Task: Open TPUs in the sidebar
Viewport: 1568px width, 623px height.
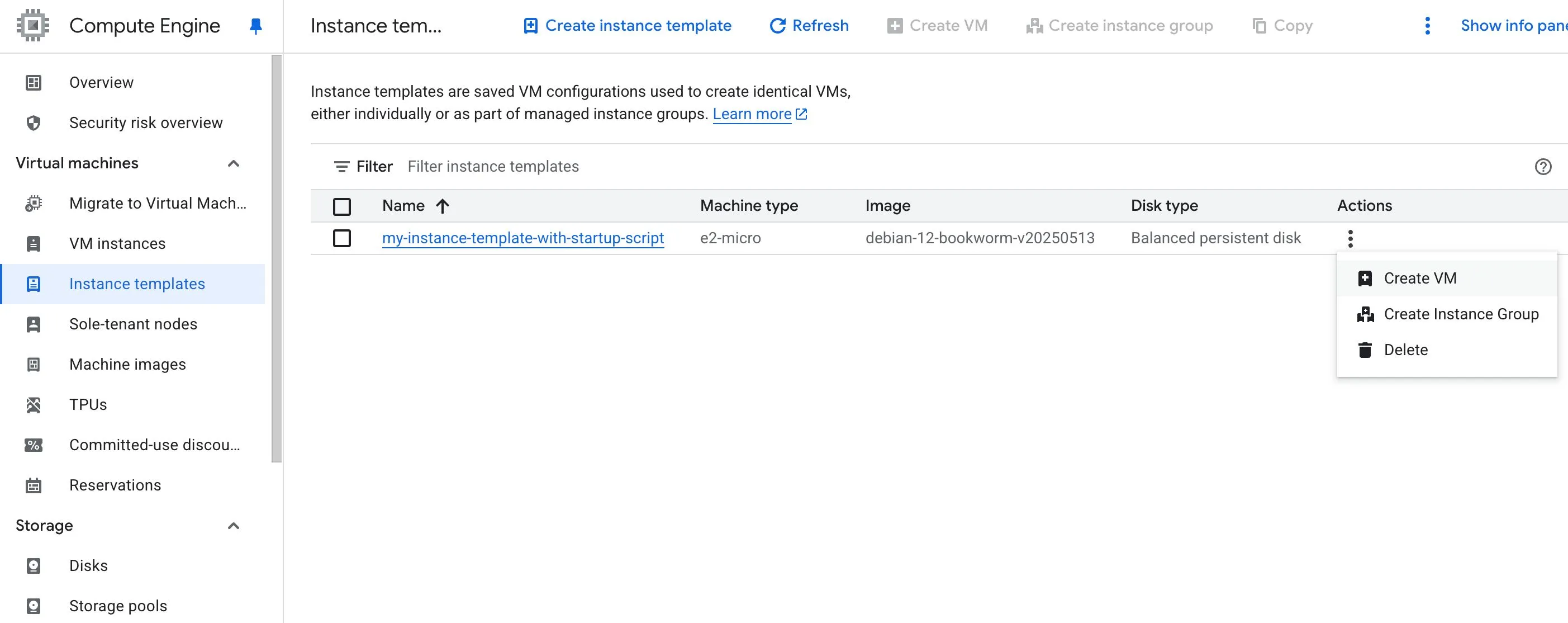Action: point(132,404)
